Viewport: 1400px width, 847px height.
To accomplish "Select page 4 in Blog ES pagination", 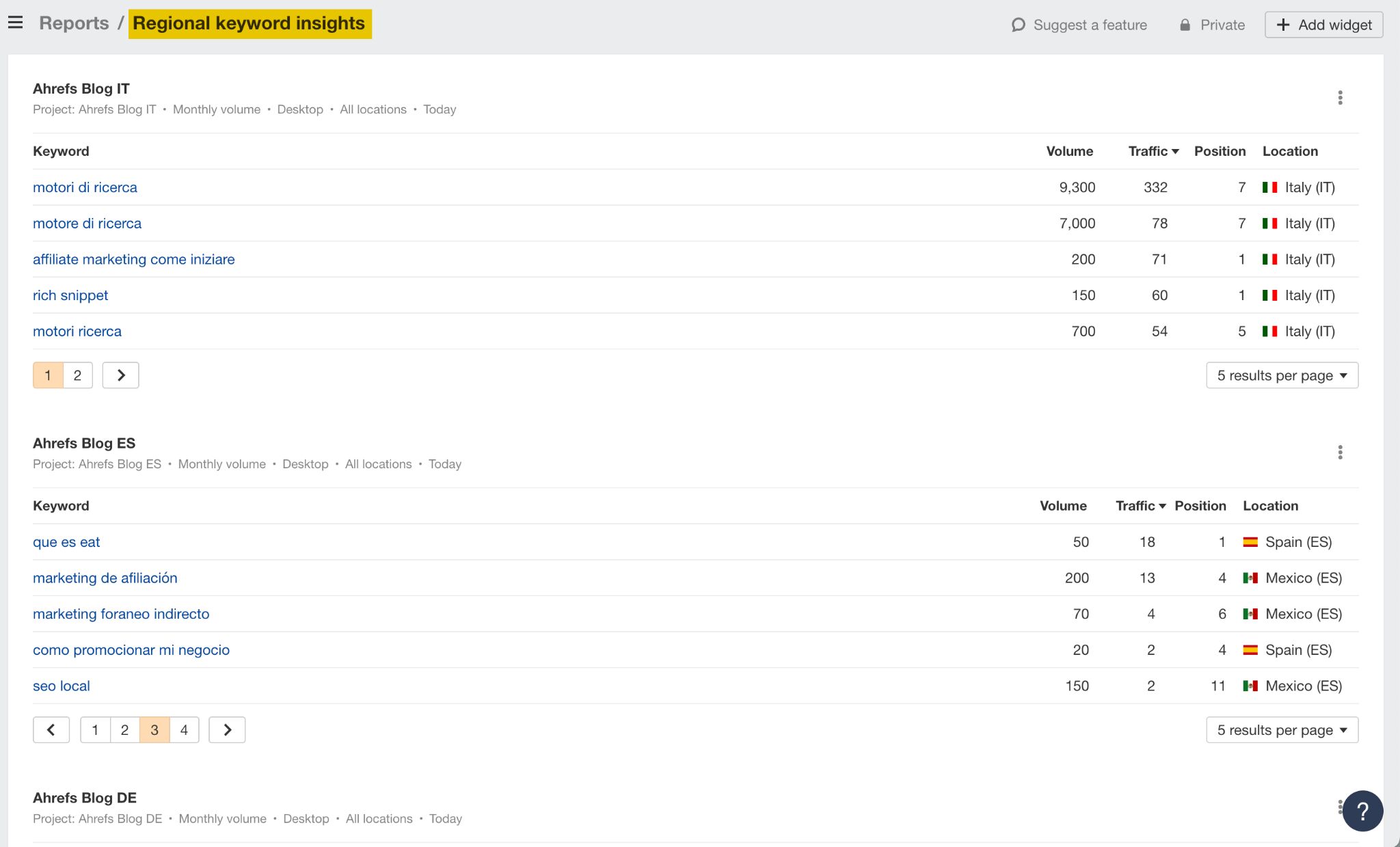I will pos(184,730).
